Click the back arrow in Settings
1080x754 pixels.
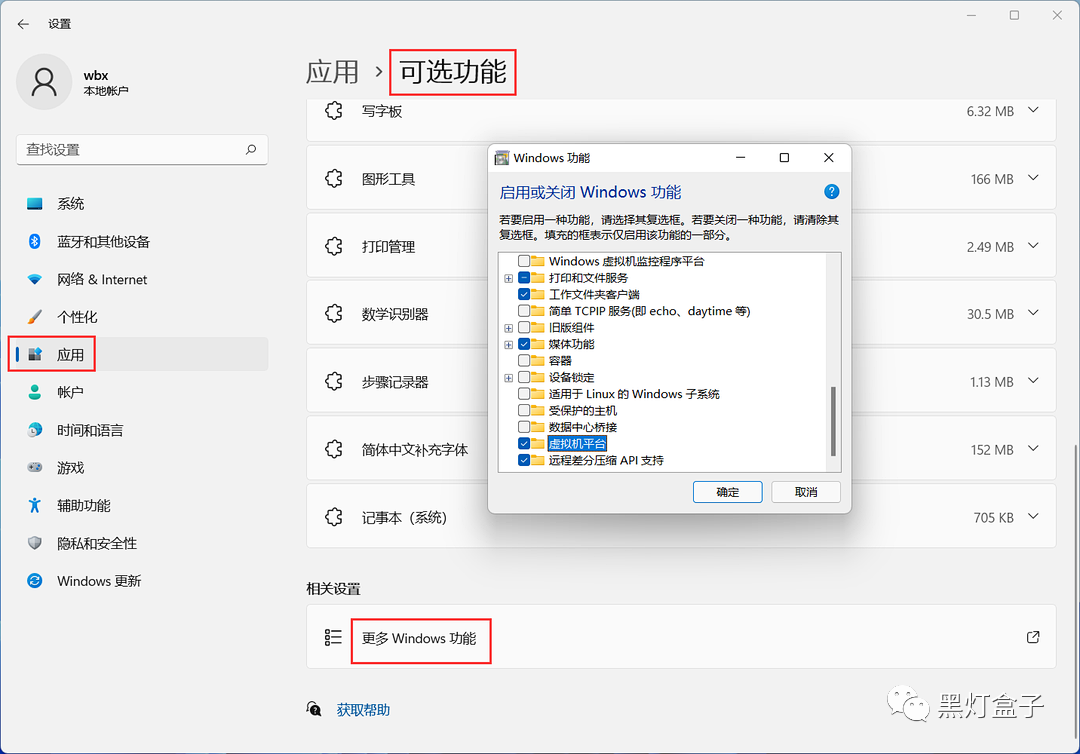click(23, 24)
